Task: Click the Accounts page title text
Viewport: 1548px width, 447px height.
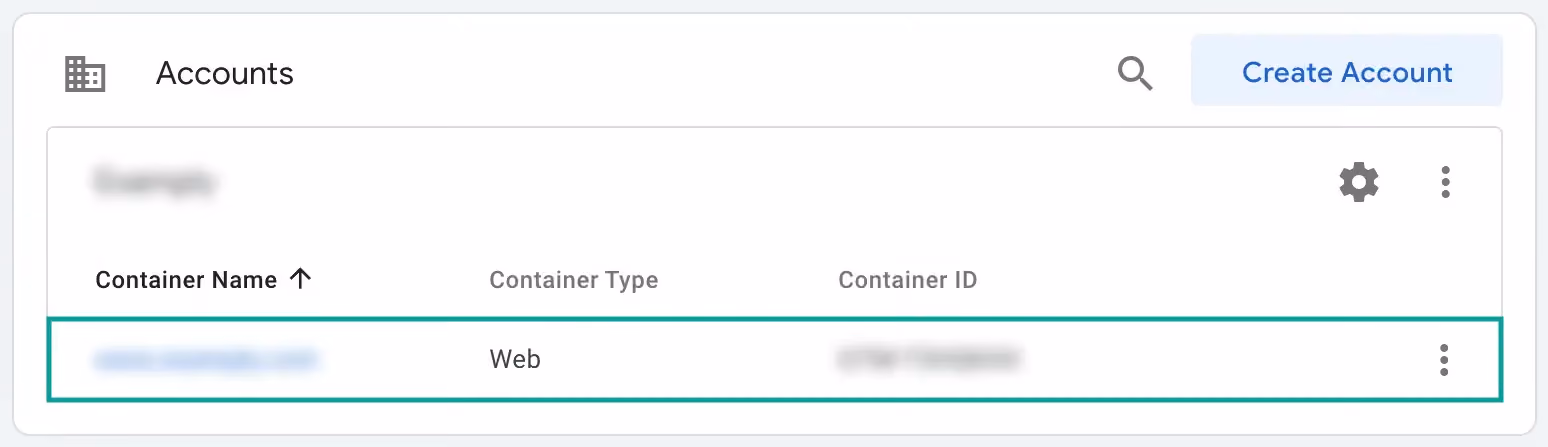Action: 225,73
